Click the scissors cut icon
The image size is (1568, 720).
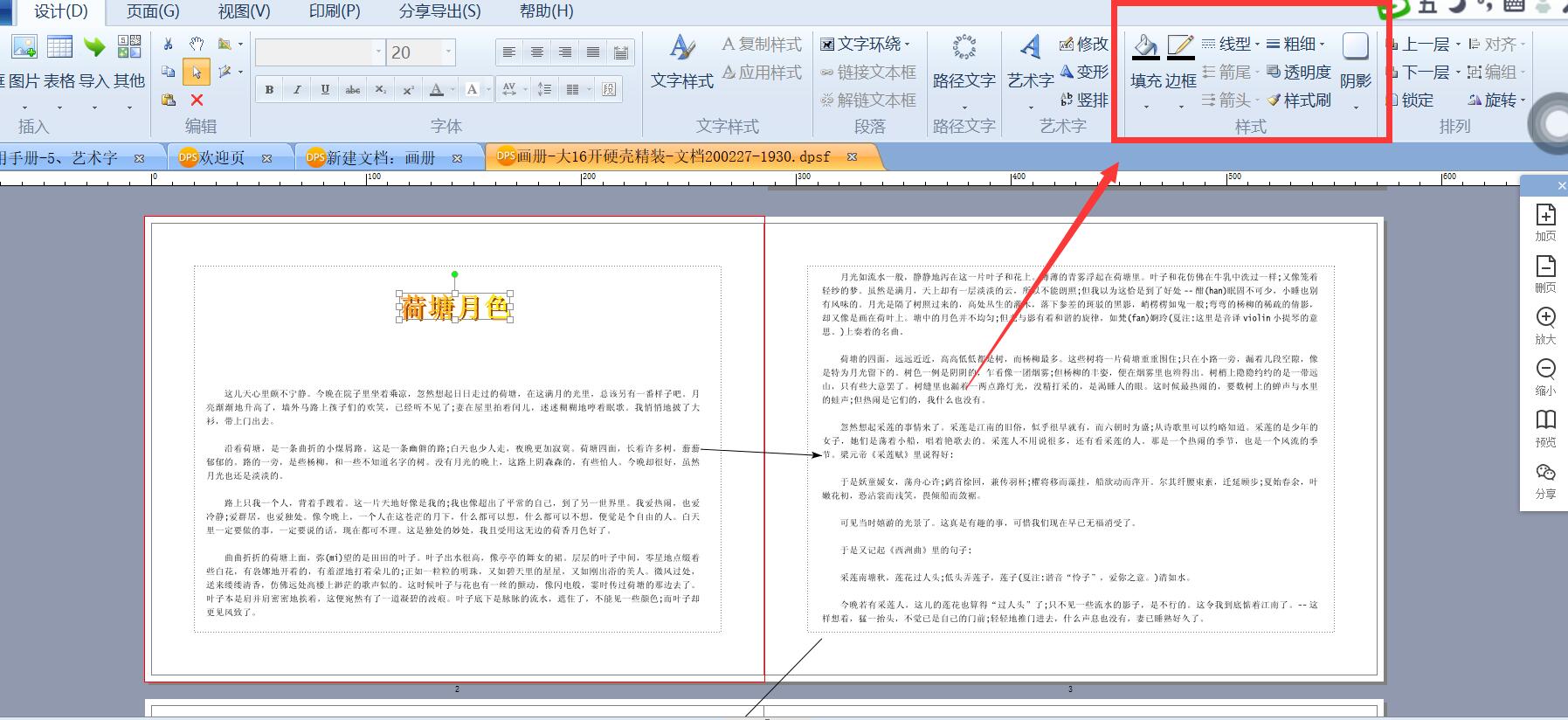(x=169, y=44)
